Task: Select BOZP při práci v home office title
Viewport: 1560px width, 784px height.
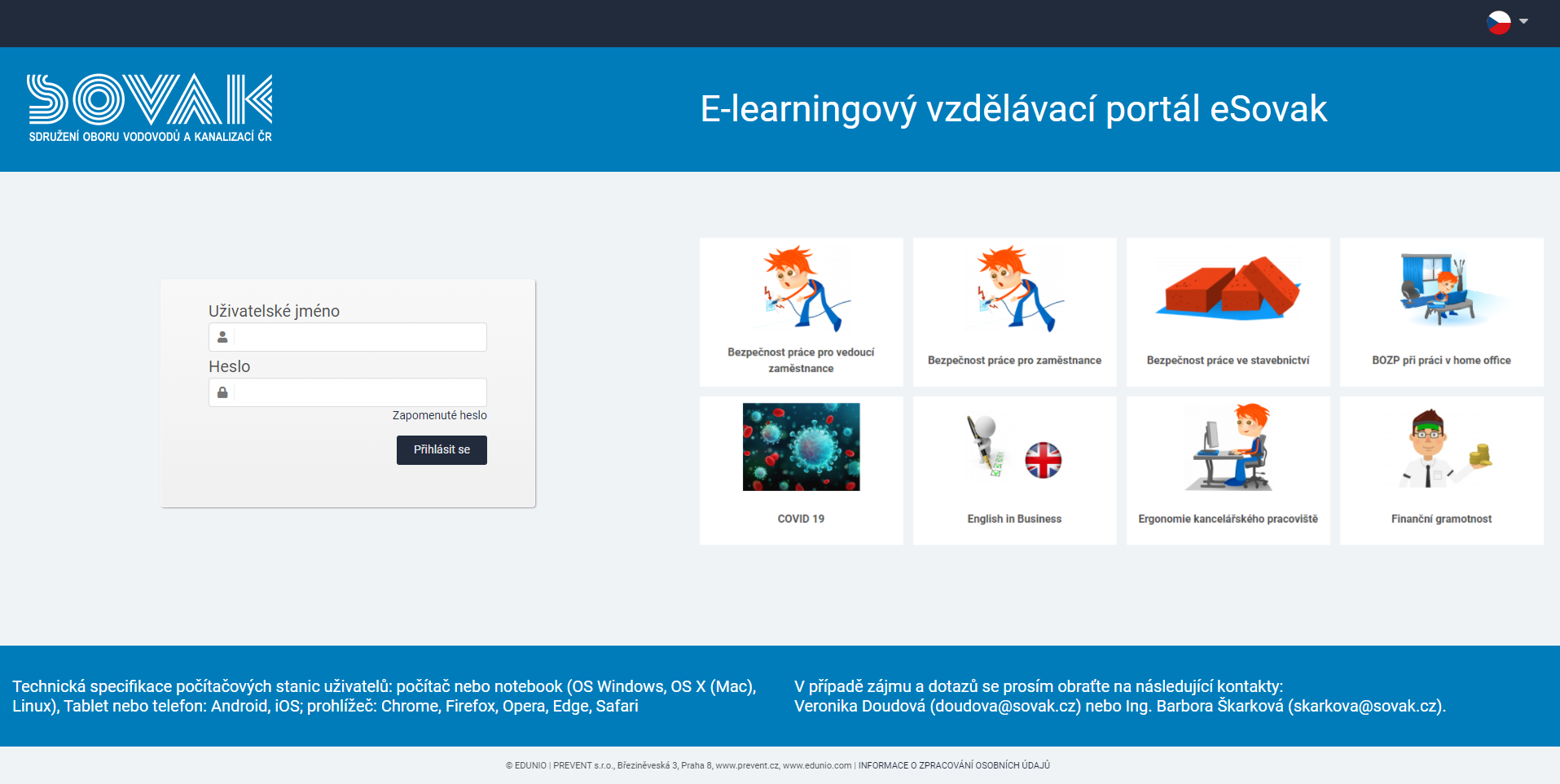Action: [1442, 361]
